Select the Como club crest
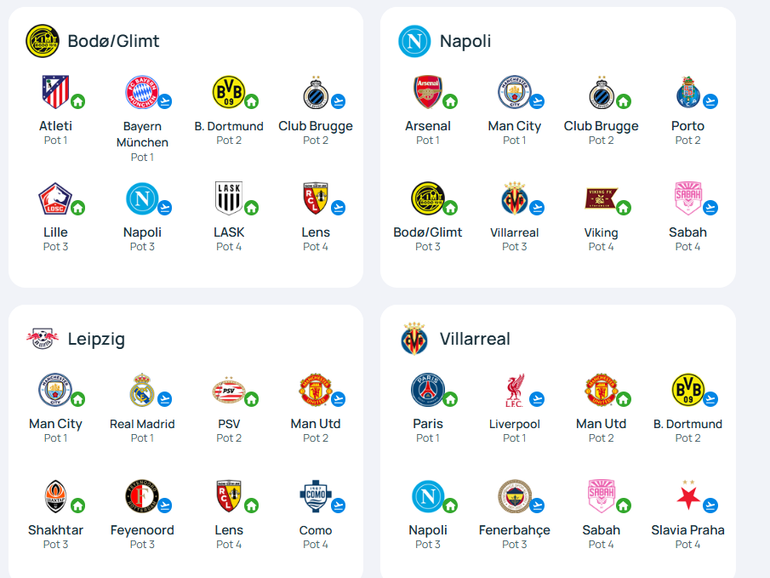 (x=315, y=496)
